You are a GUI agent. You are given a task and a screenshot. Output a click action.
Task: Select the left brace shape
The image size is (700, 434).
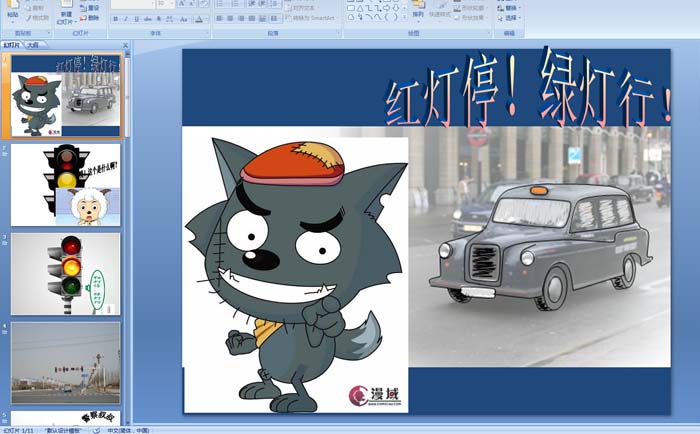point(387,17)
